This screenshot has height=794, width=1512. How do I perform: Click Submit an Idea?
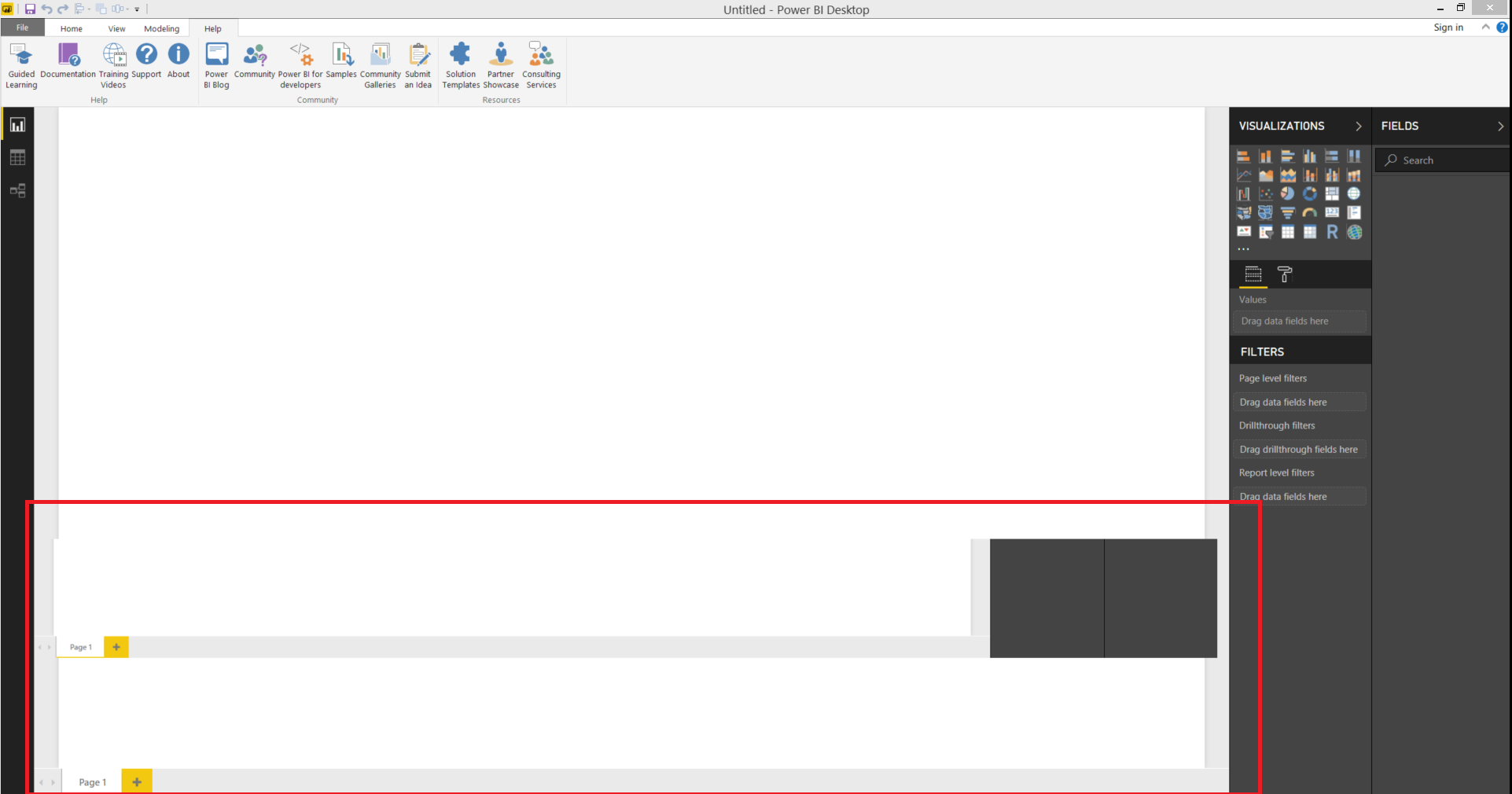point(418,65)
